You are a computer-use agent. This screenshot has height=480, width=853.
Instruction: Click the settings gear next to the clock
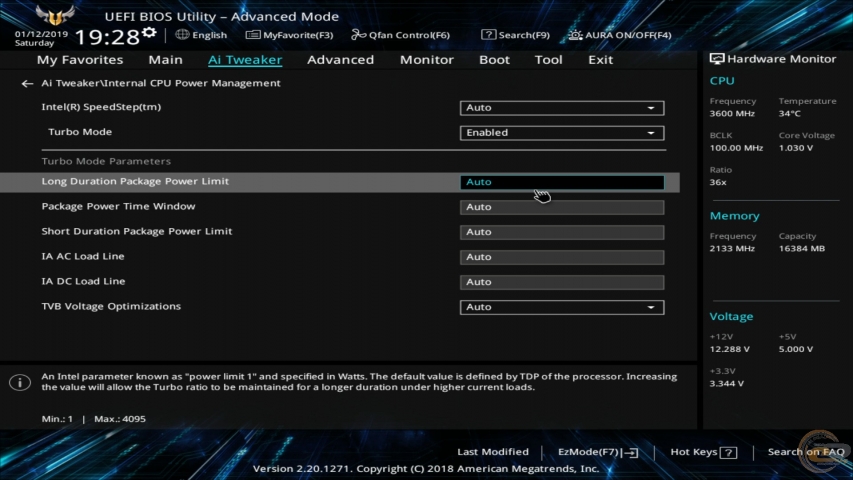pyautogui.click(x=149, y=33)
